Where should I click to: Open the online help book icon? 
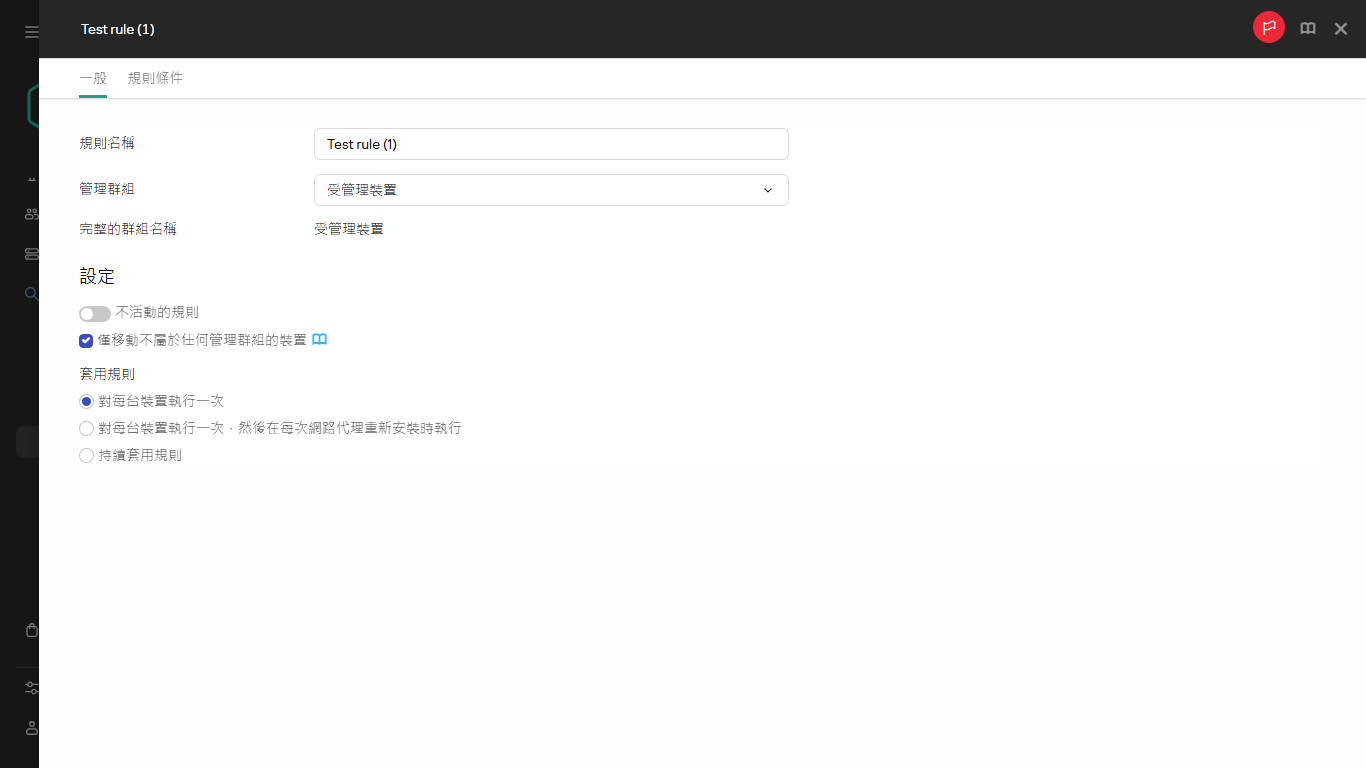coord(1307,28)
